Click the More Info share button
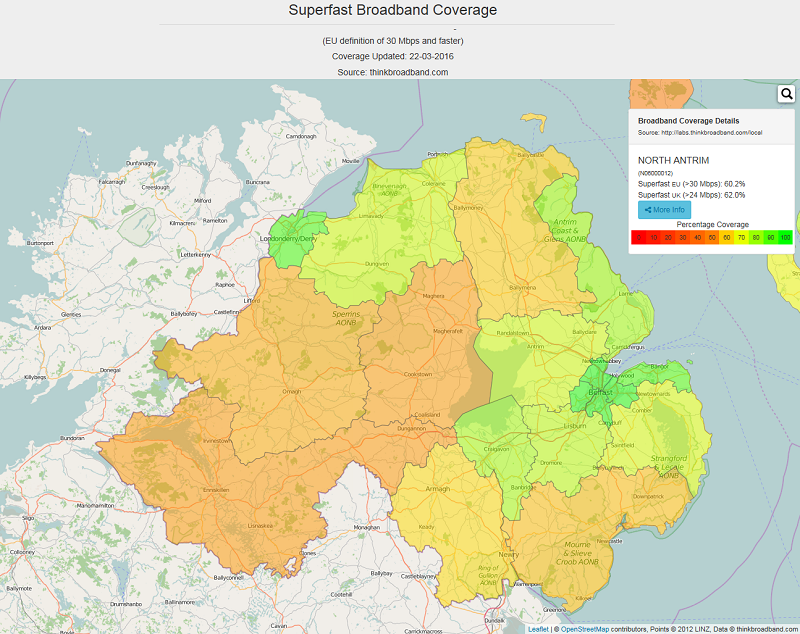The height and width of the screenshot is (634, 800). click(x=664, y=210)
